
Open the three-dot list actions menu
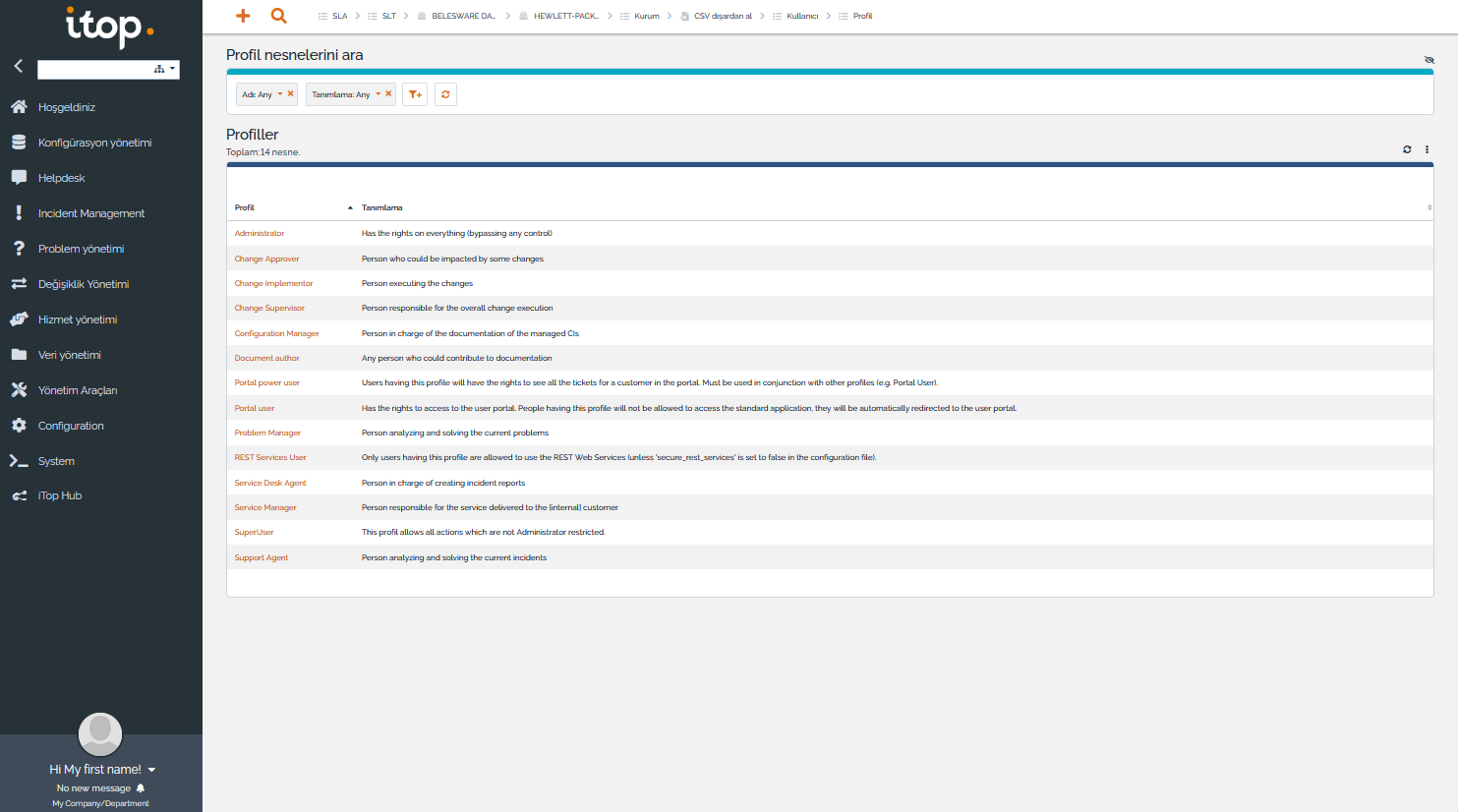1427,149
